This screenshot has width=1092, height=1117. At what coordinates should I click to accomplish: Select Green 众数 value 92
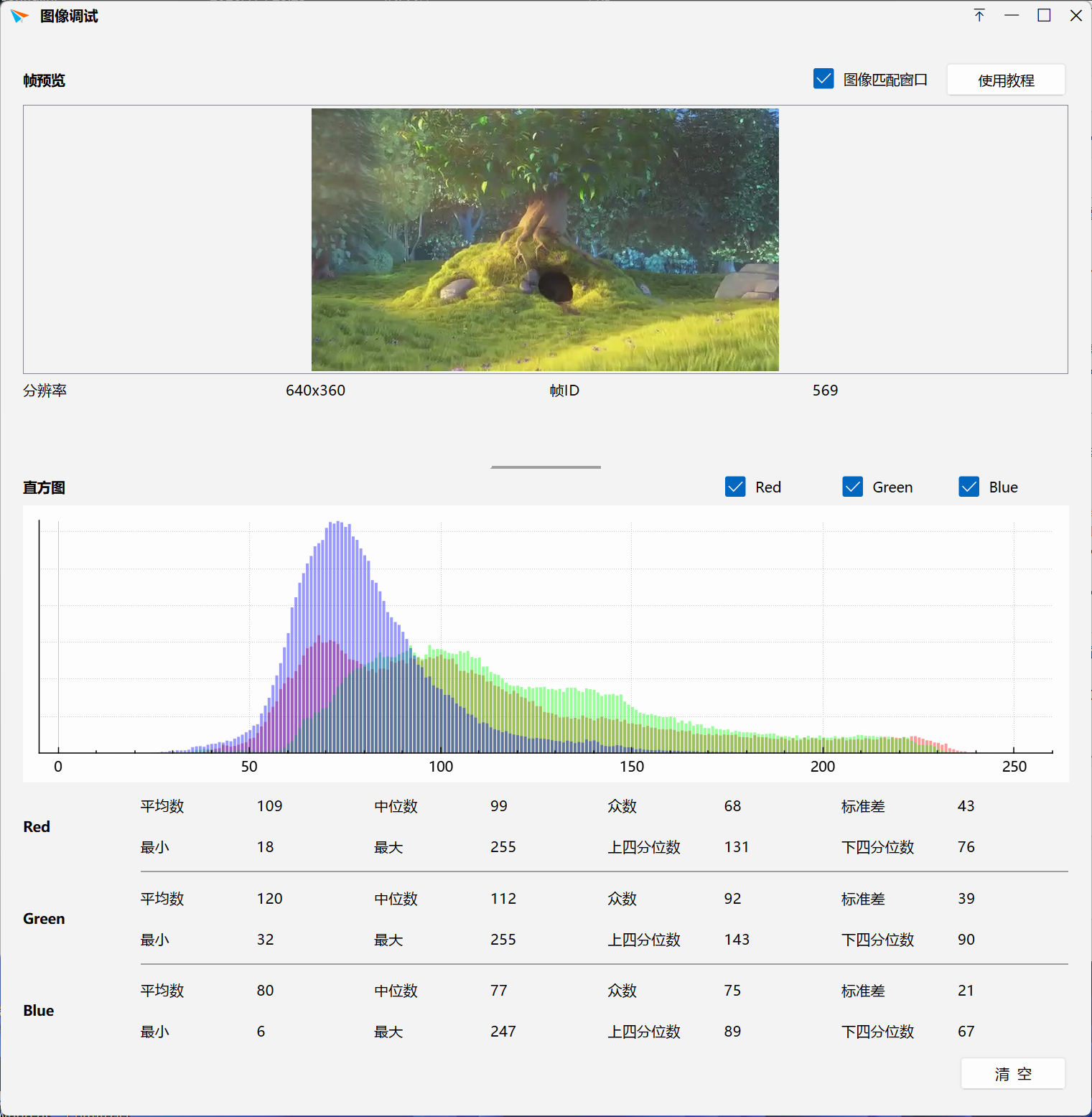(x=732, y=899)
